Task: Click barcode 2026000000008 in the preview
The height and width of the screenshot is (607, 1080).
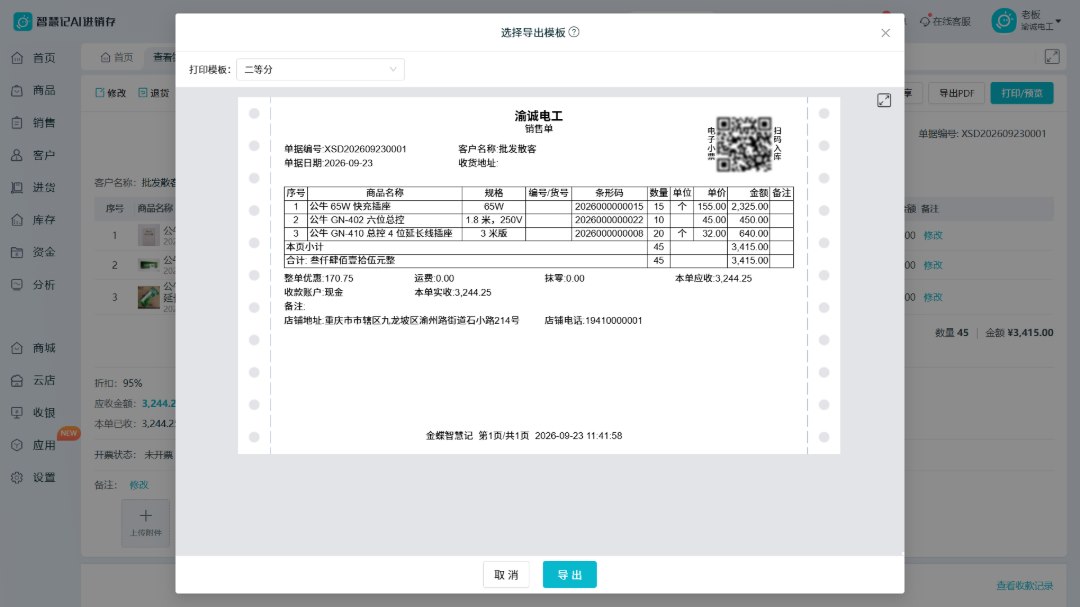Action: pos(609,234)
